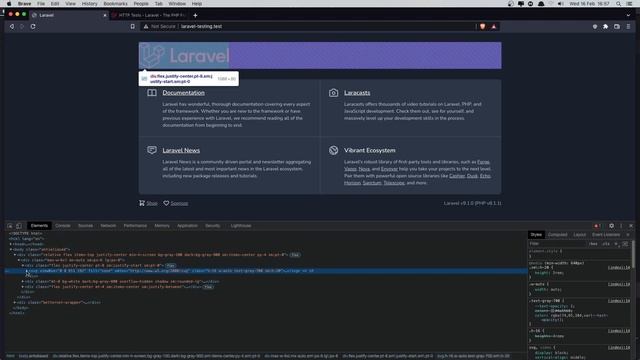This screenshot has height=360, width=640.
Task: Open DevTools more options menu
Action: [x=621, y=226]
